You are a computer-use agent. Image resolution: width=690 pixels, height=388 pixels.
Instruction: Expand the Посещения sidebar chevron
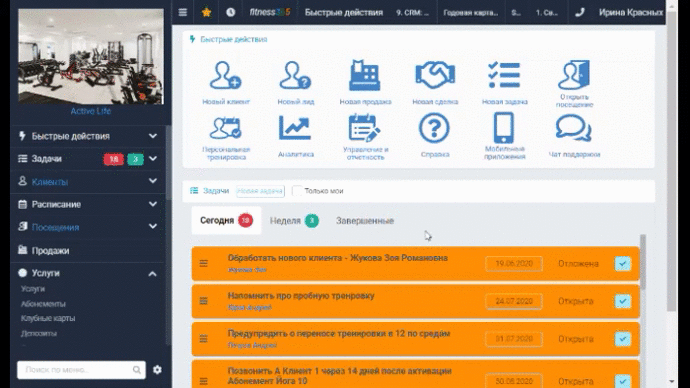point(153,227)
